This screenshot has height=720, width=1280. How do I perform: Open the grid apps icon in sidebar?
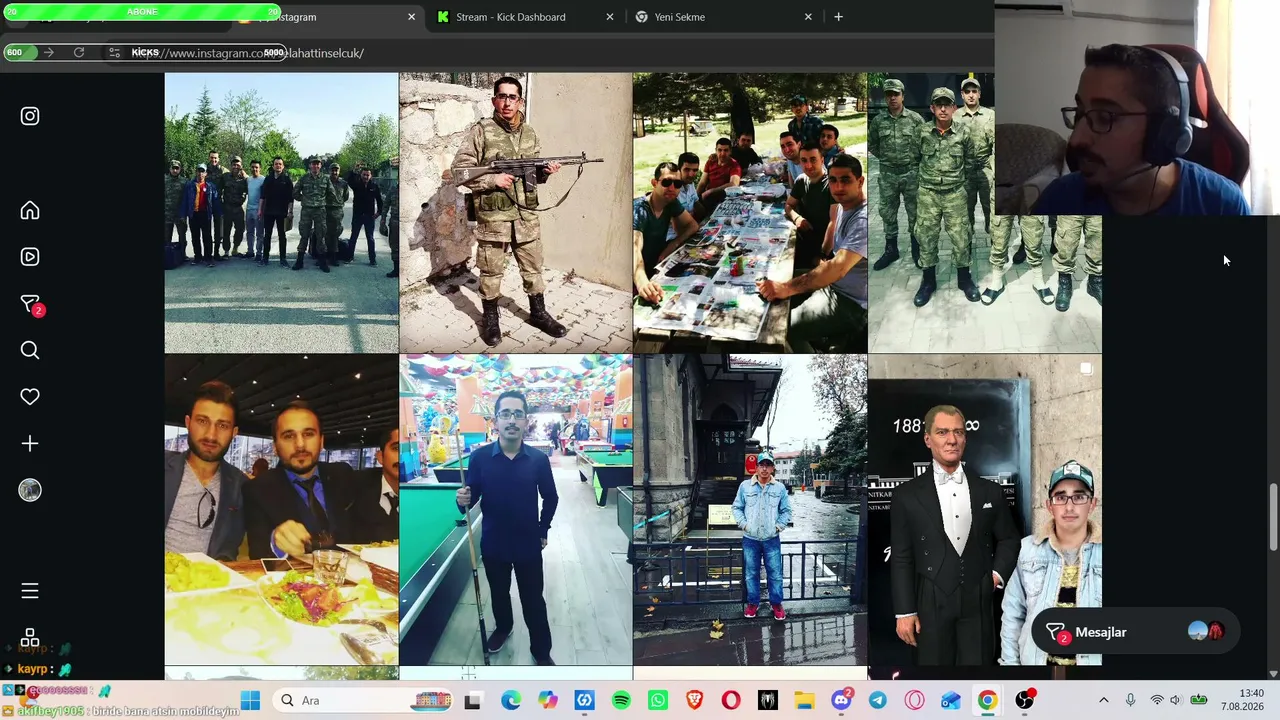tap(30, 637)
